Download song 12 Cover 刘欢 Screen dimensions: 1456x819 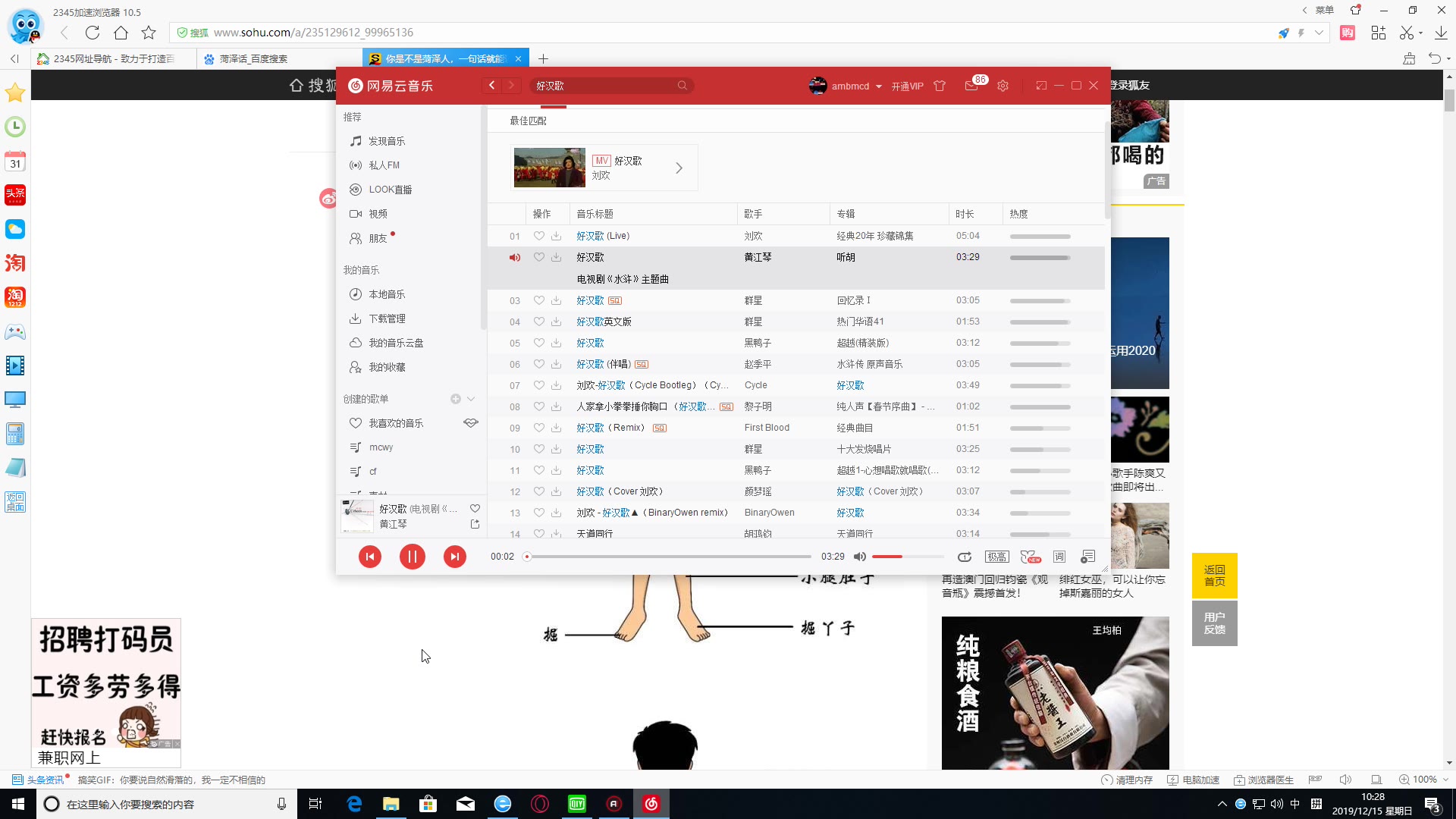(x=557, y=491)
